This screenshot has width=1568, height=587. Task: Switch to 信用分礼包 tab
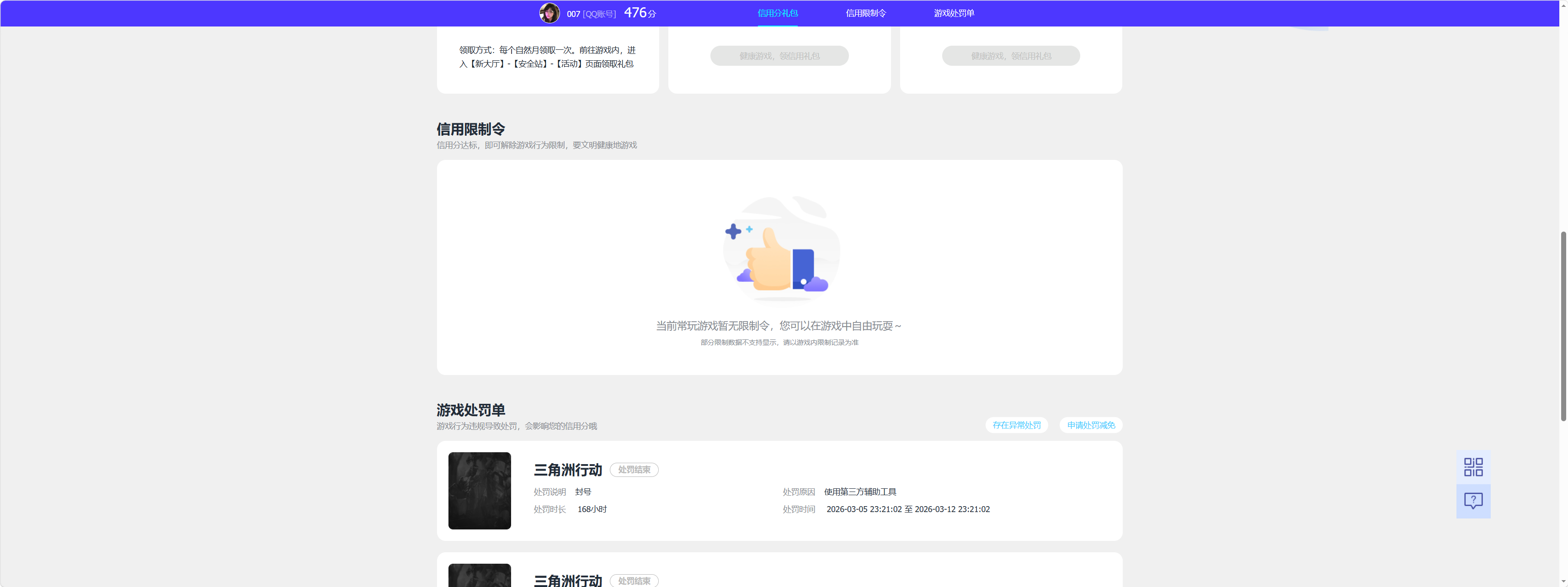pyautogui.click(x=777, y=13)
